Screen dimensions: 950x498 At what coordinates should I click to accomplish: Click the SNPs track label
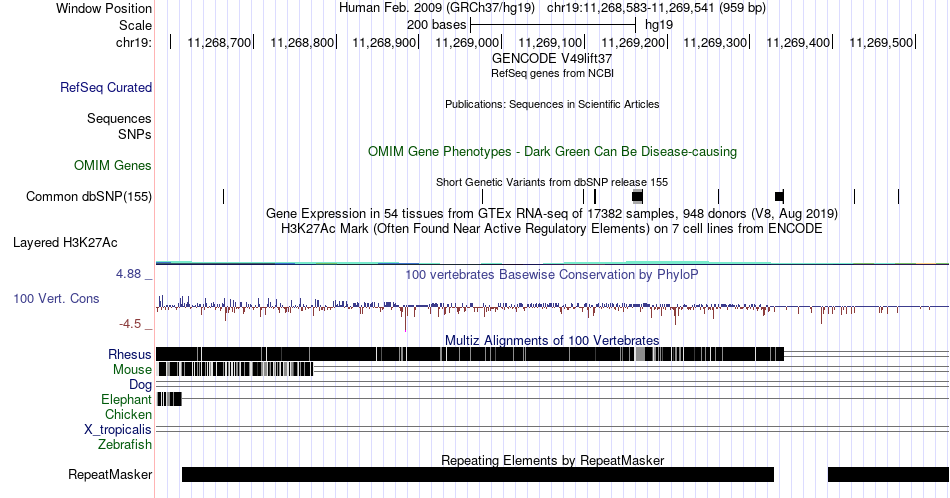click(135, 134)
